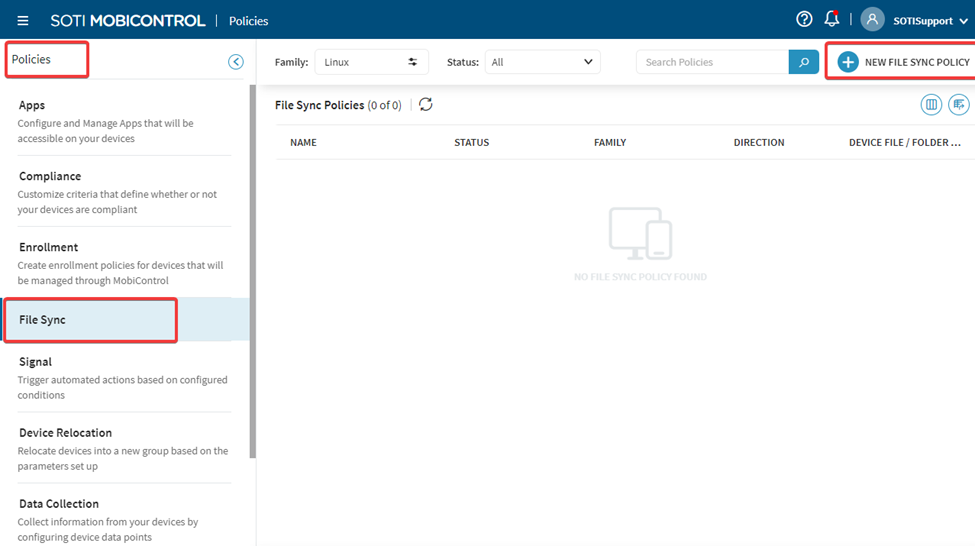Open the hamburger main menu
This screenshot has width=975, height=546.
point(23,21)
